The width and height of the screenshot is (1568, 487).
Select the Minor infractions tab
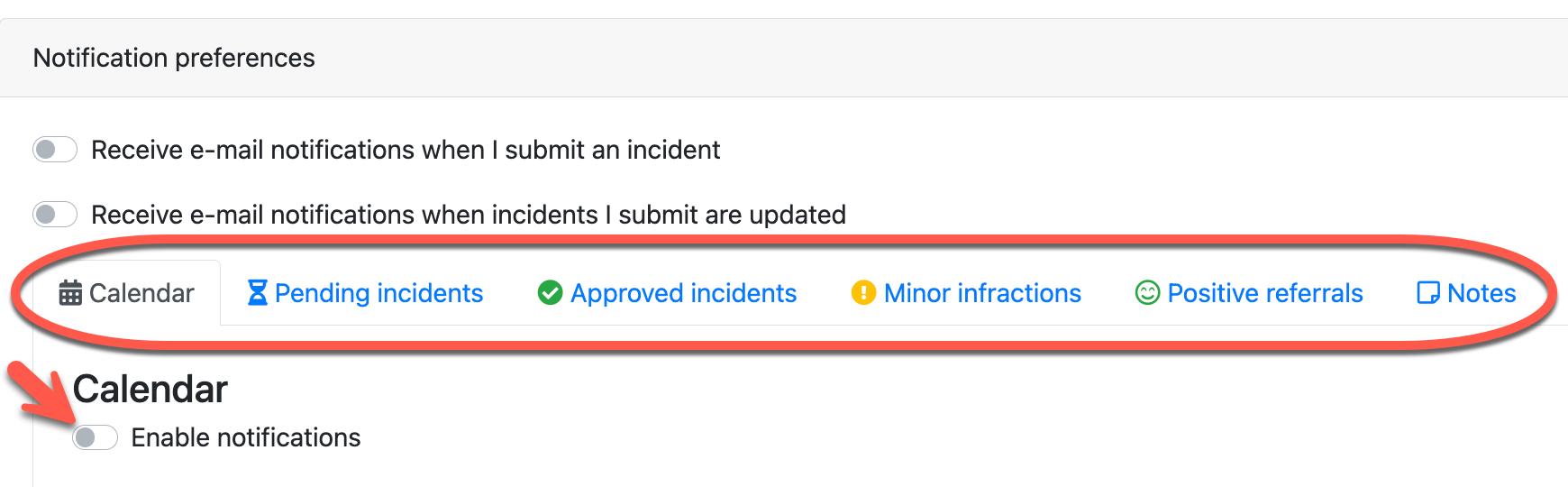pyautogui.click(x=982, y=293)
